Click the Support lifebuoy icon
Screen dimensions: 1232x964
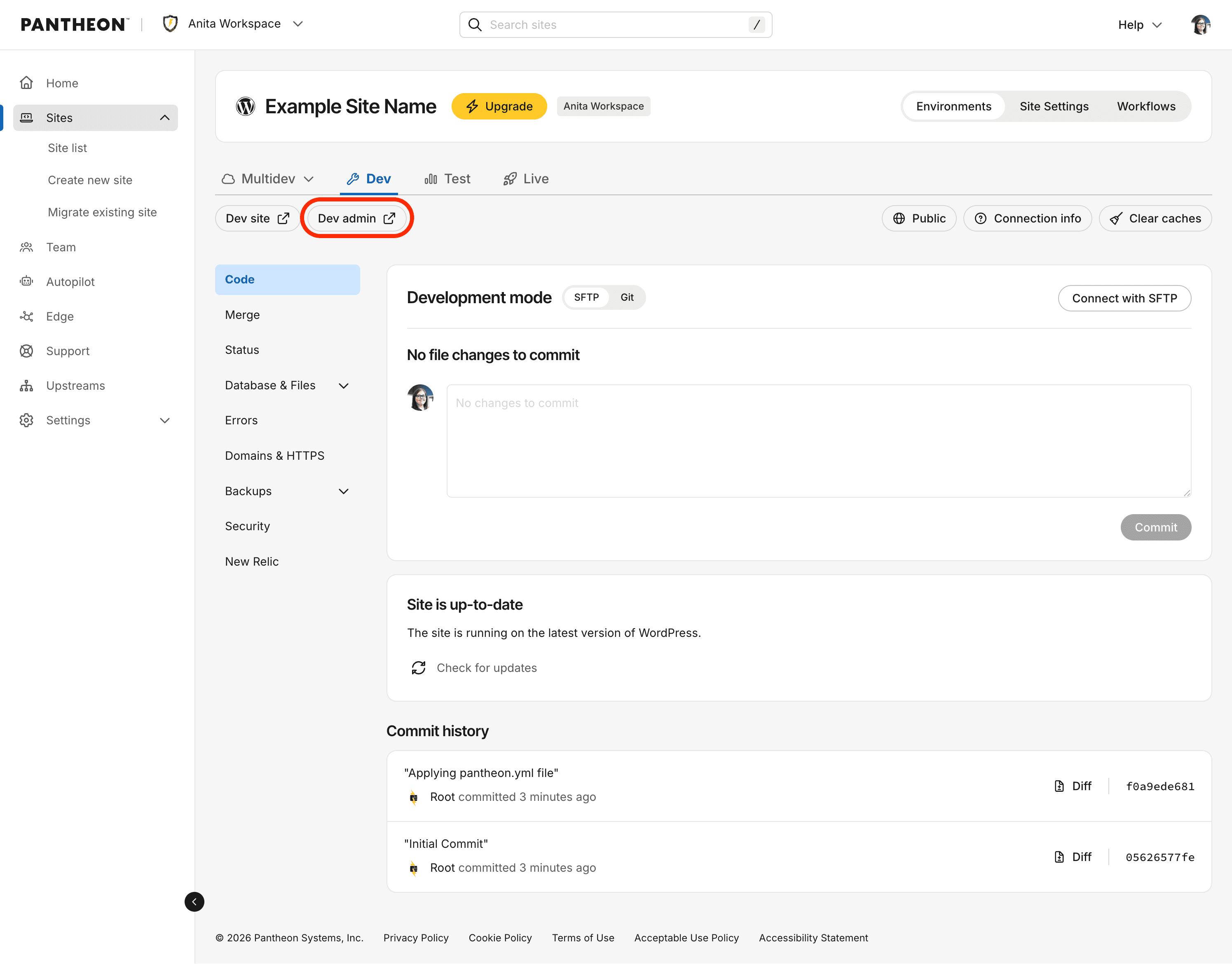(26, 351)
